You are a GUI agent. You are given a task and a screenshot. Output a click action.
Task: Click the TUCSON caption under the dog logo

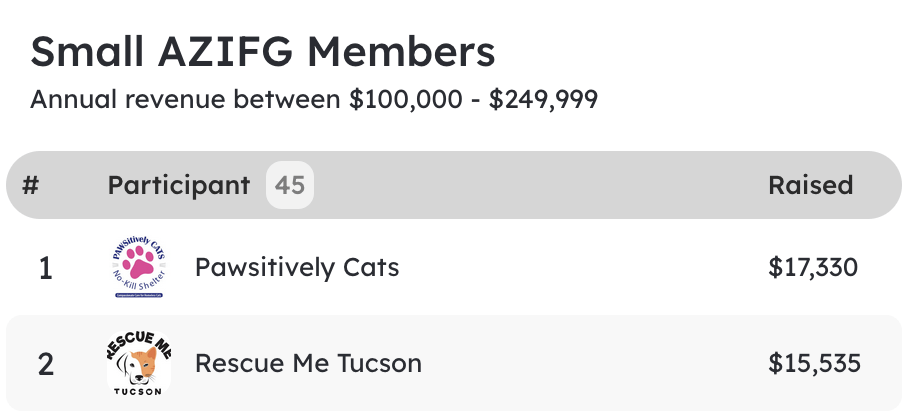click(138, 391)
